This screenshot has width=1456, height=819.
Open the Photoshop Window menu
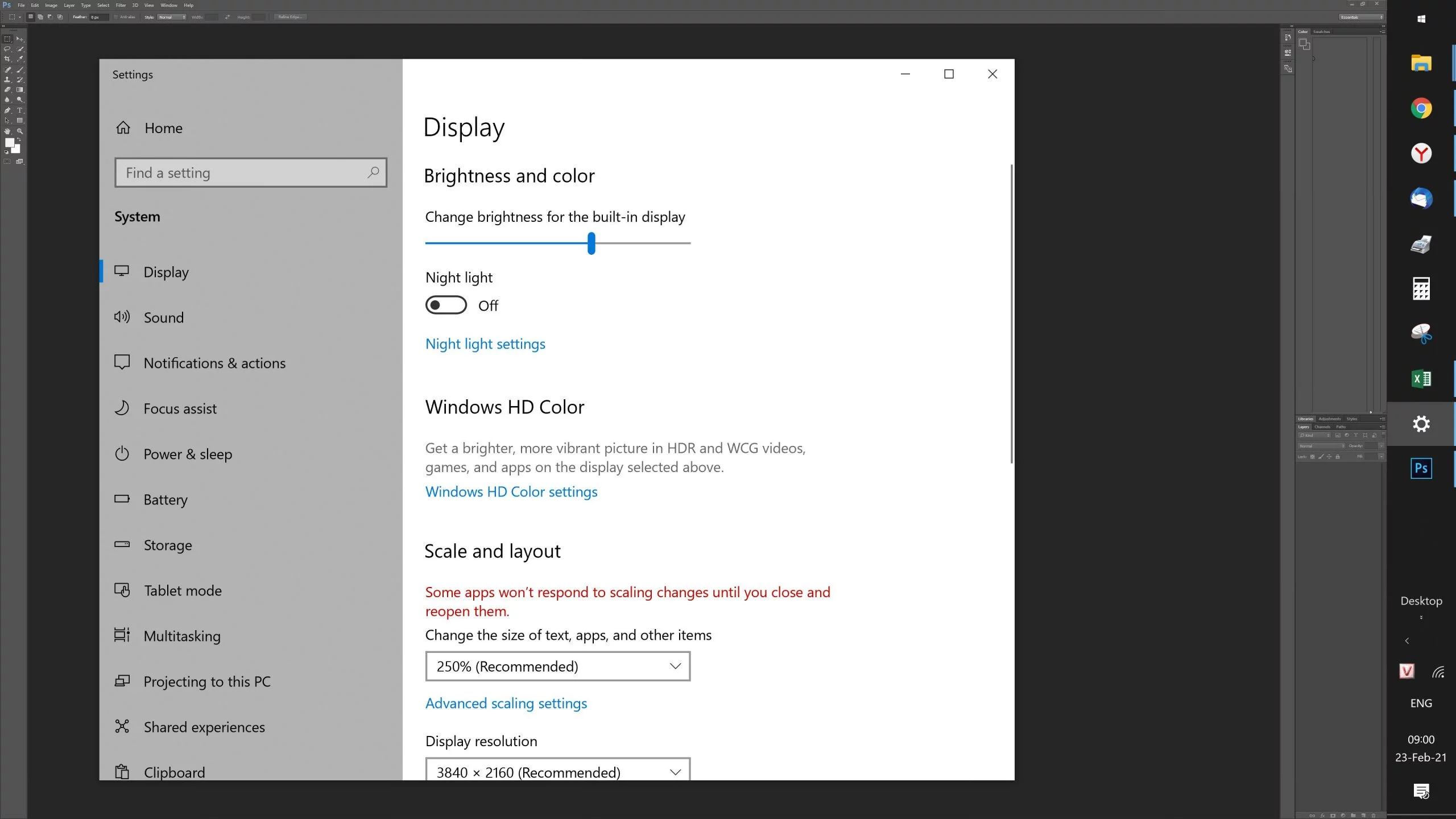tap(168, 5)
